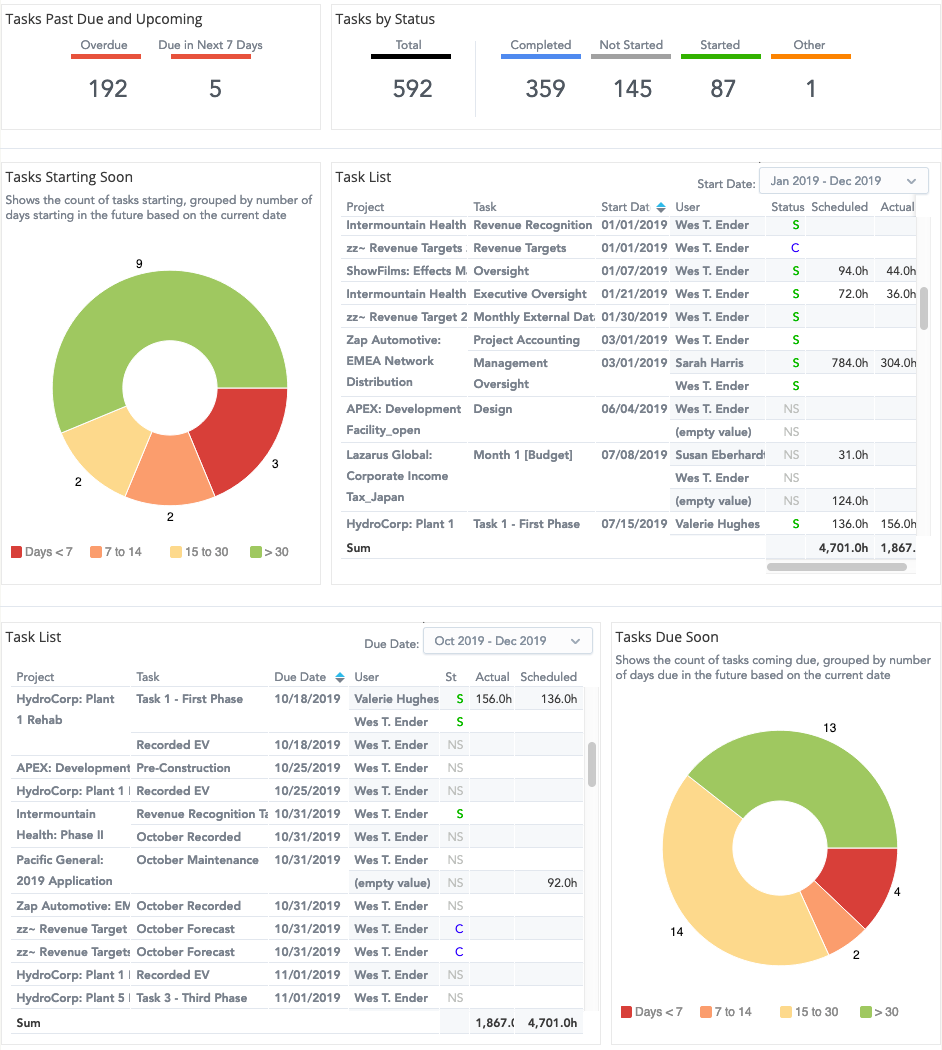Click the Started tasks count 87
The width and height of the screenshot is (942, 1050).
click(x=722, y=88)
